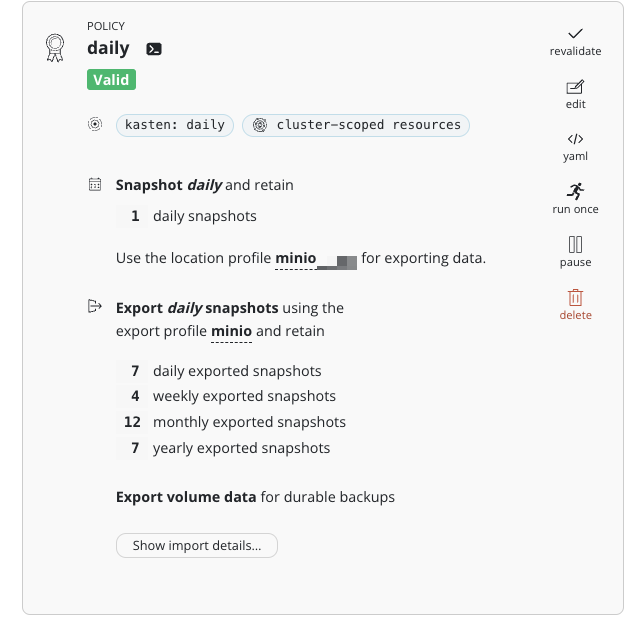Click the daily policy title
Screen dimensions: 643x621
[108, 48]
